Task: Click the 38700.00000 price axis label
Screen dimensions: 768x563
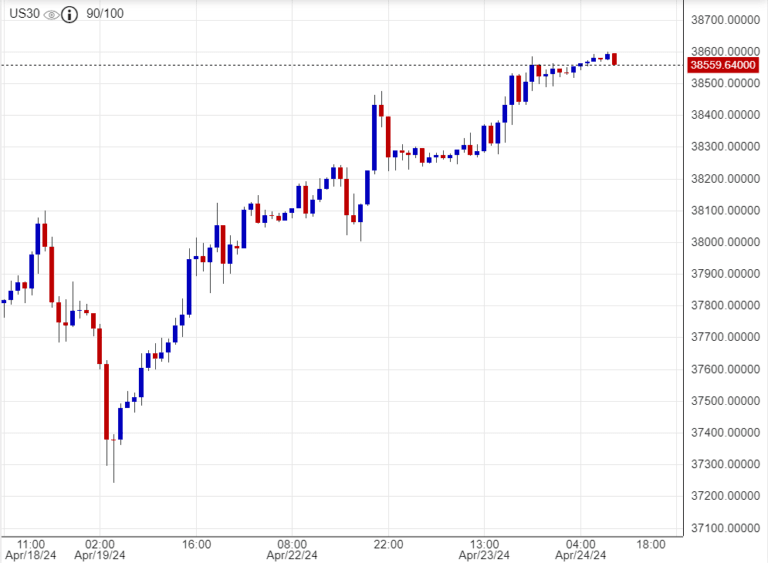Action: (722, 19)
